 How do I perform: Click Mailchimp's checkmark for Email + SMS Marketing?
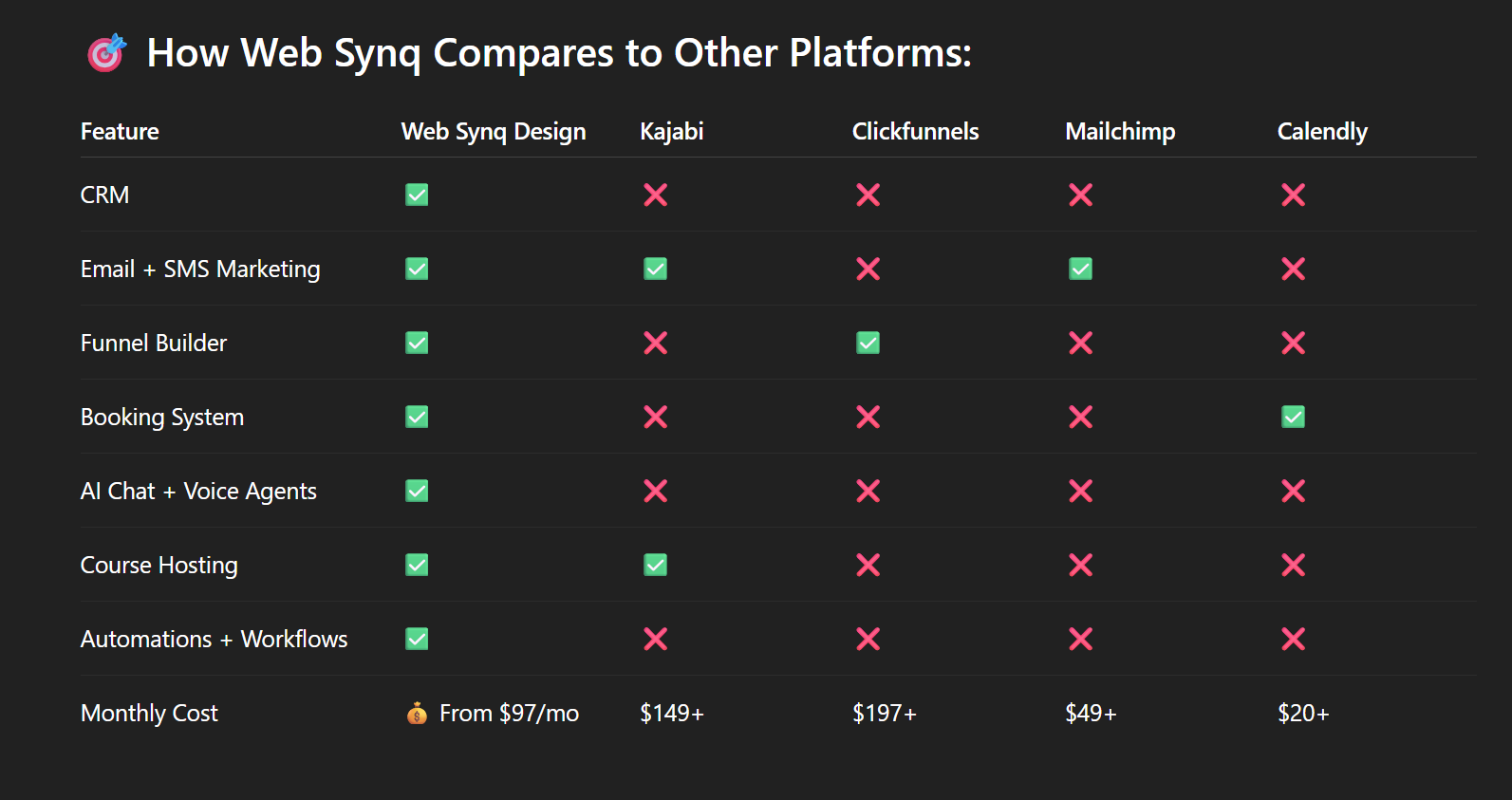pos(1081,269)
